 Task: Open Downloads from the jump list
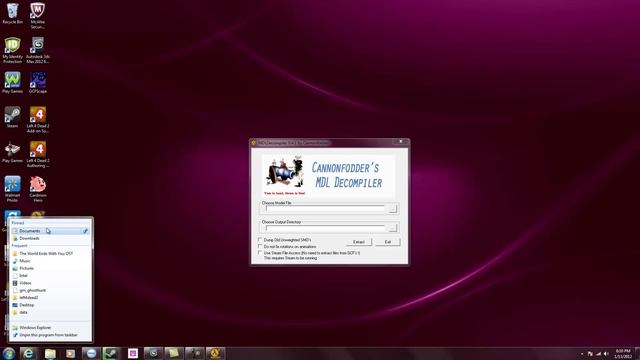click(x=50, y=238)
